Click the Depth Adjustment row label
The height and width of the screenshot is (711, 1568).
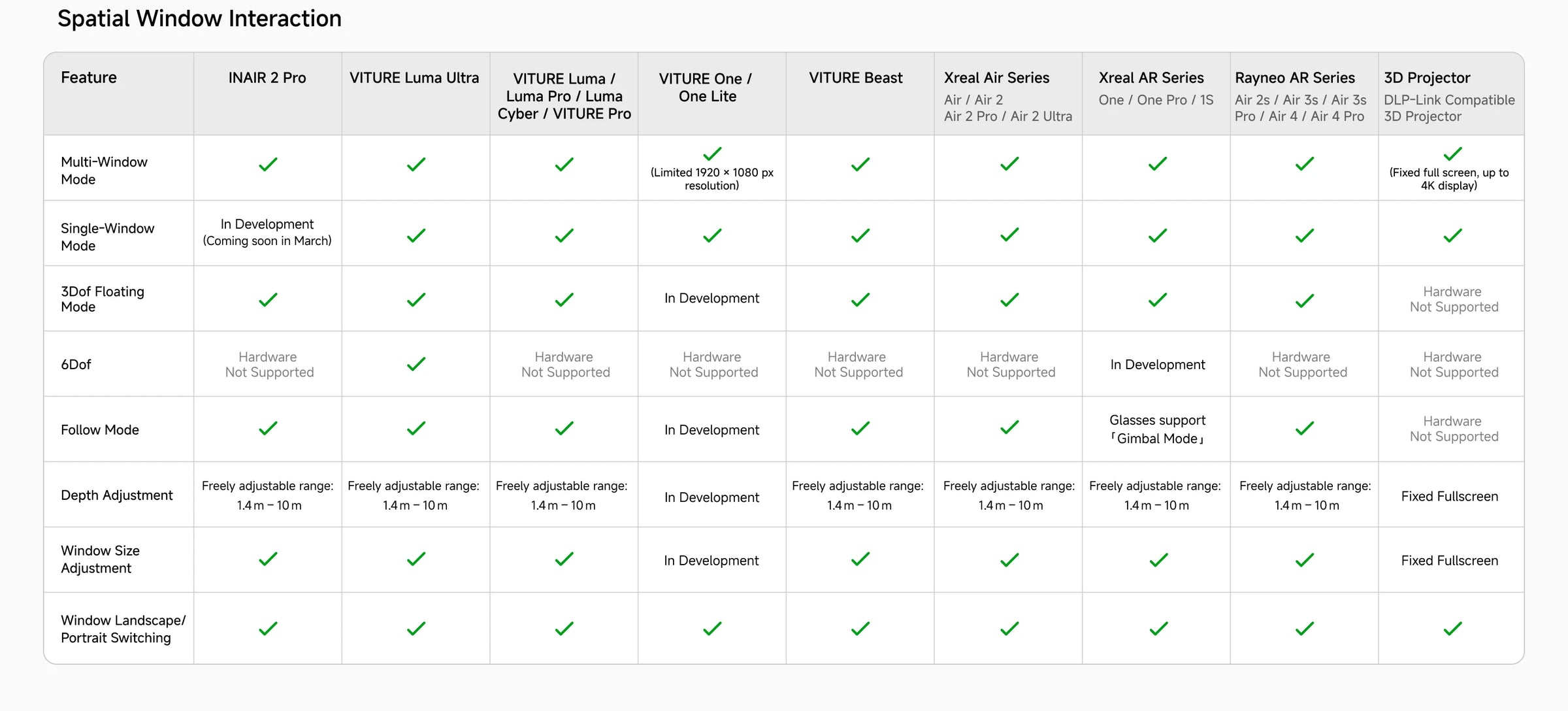pos(117,495)
